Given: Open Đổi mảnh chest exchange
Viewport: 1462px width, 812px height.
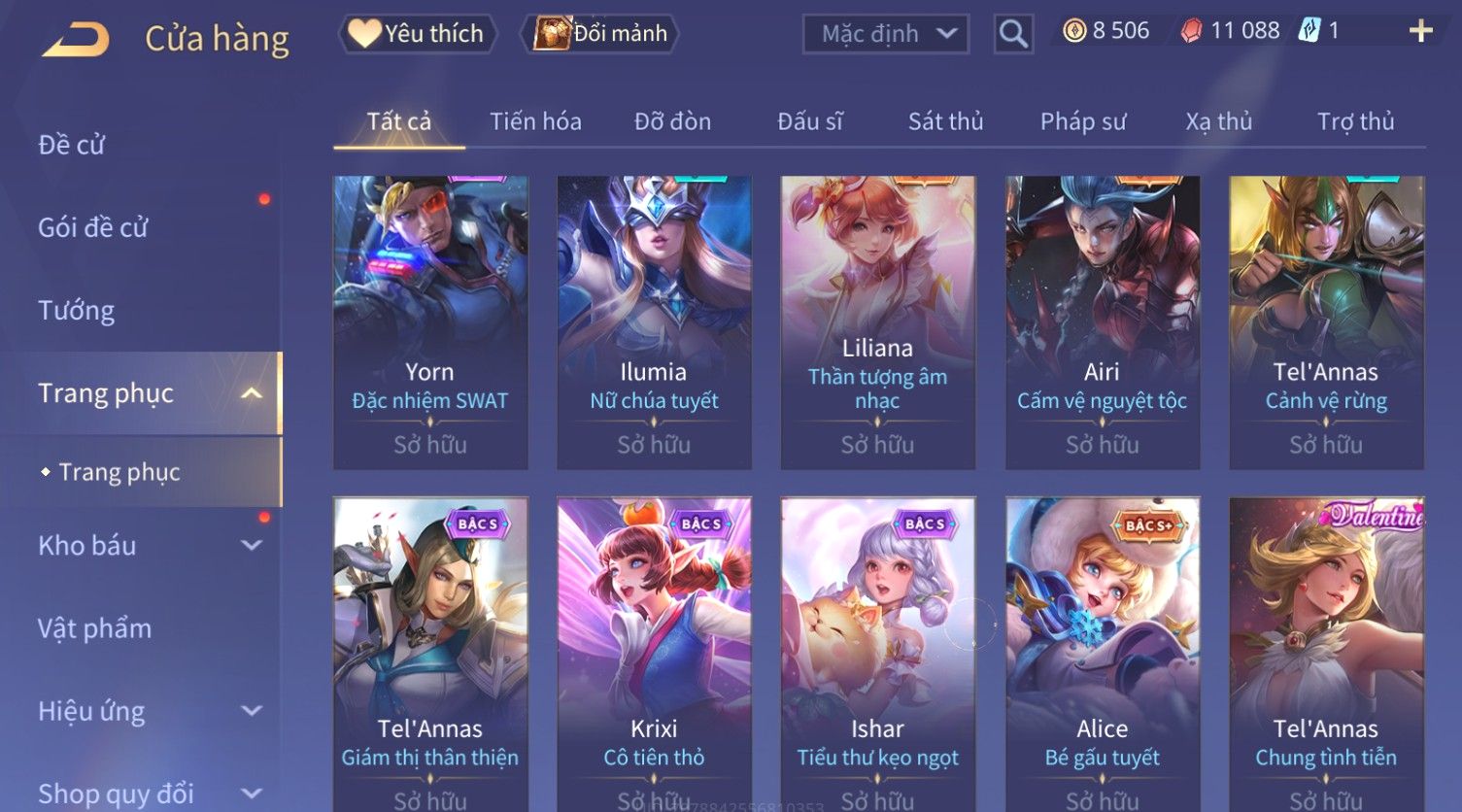Looking at the screenshot, I should point(599,34).
